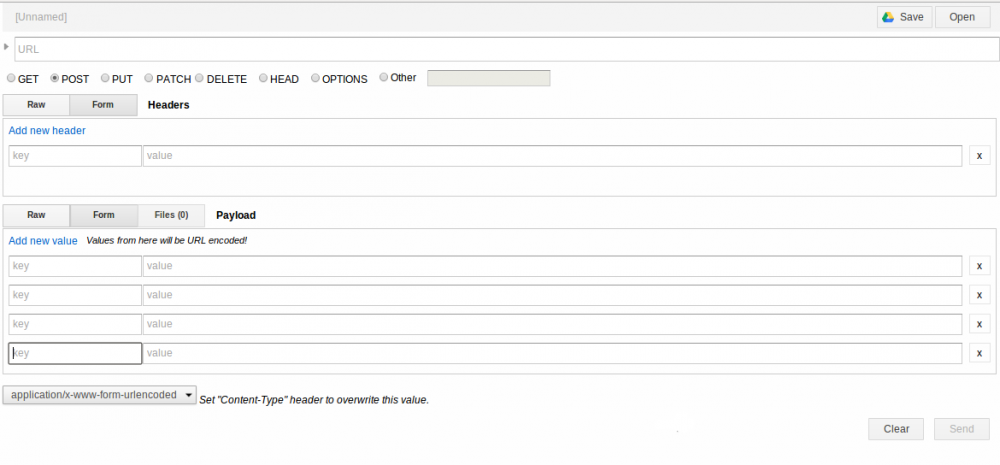
Task: Delete the fourth payload row with x
Action: click(x=979, y=353)
